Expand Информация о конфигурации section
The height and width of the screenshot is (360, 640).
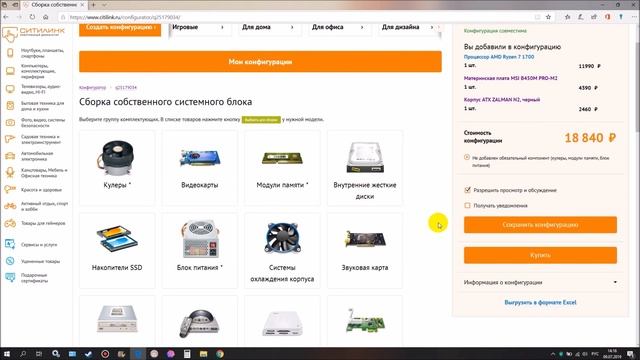coord(540,282)
